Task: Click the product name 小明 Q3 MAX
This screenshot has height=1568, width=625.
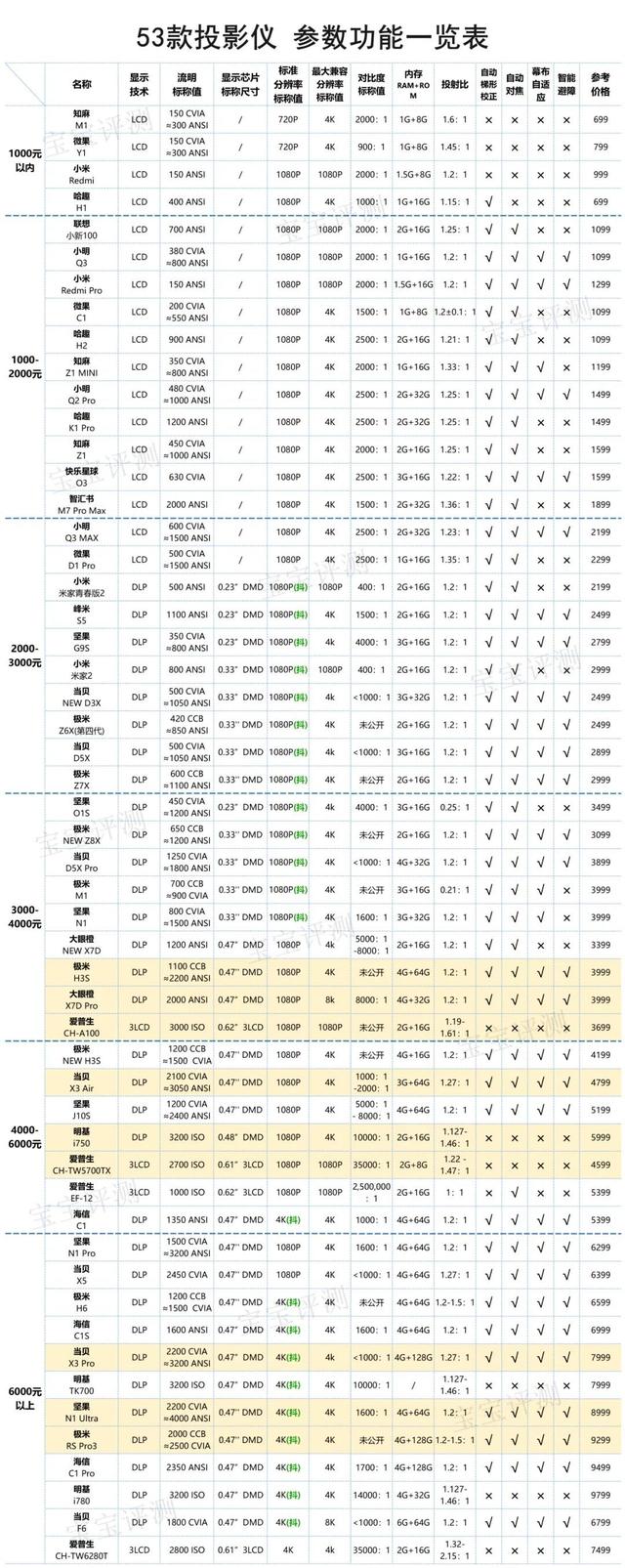Action: coord(82,531)
